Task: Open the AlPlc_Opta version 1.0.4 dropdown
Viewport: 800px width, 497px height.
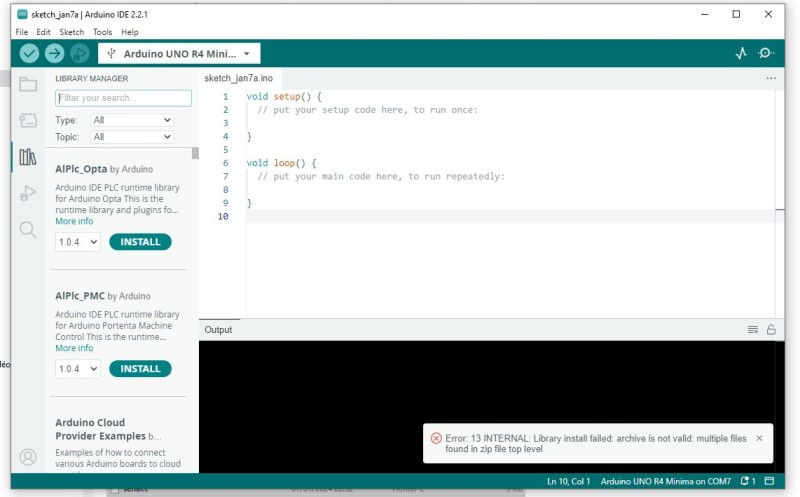Action: click(78, 242)
